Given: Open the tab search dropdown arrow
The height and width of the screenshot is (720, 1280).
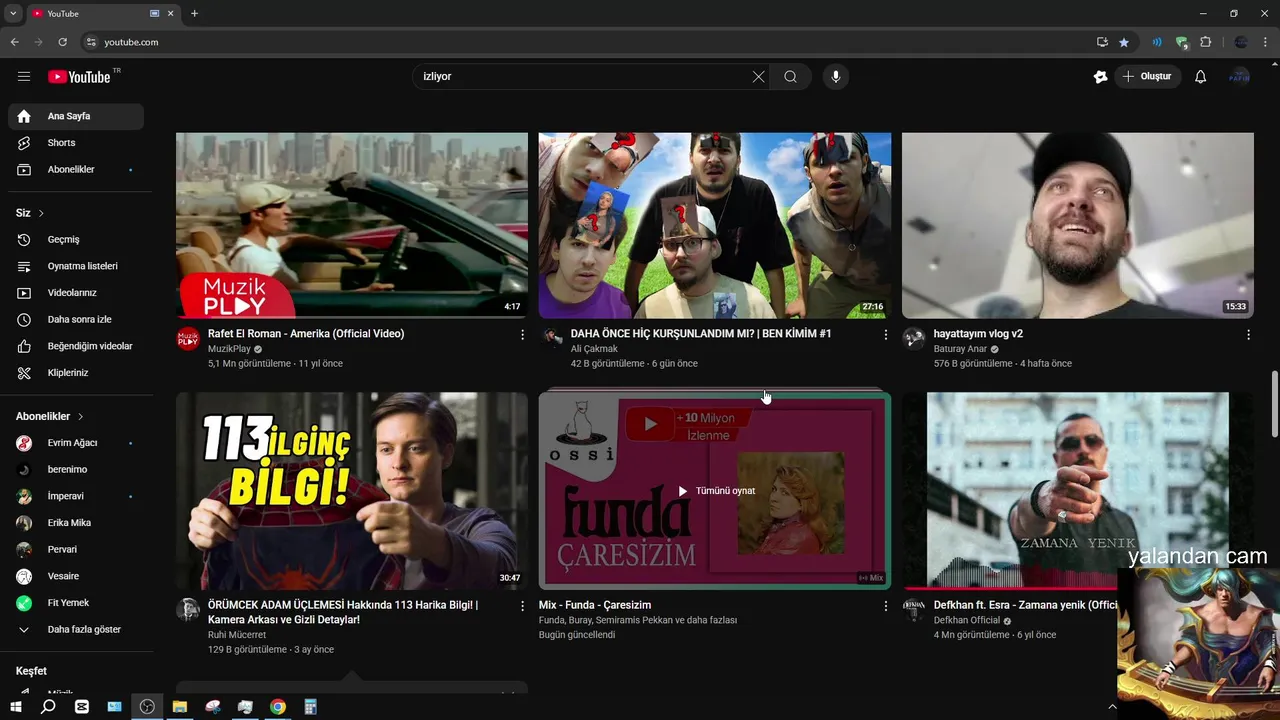Looking at the screenshot, I should [x=13, y=14].
